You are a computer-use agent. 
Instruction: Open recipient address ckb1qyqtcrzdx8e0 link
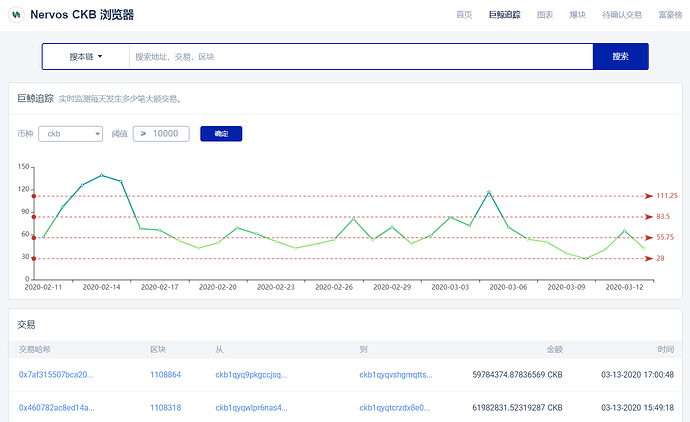[x=394, y=407]
